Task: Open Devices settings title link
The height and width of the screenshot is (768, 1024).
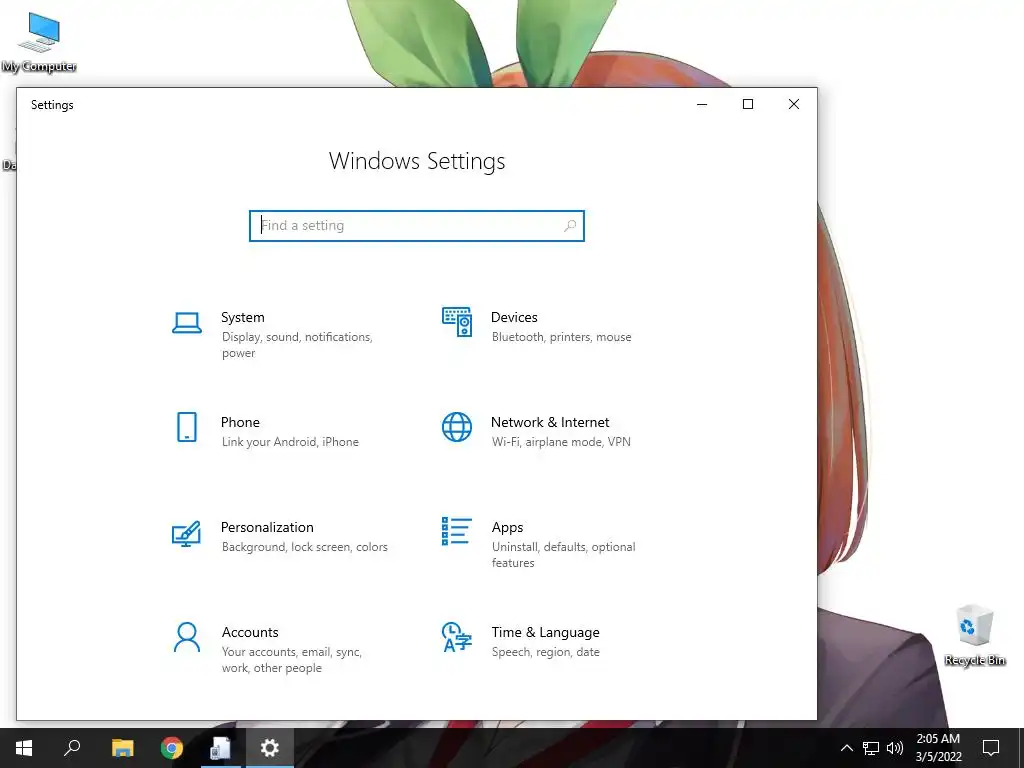Action: (x=514, y=317)
